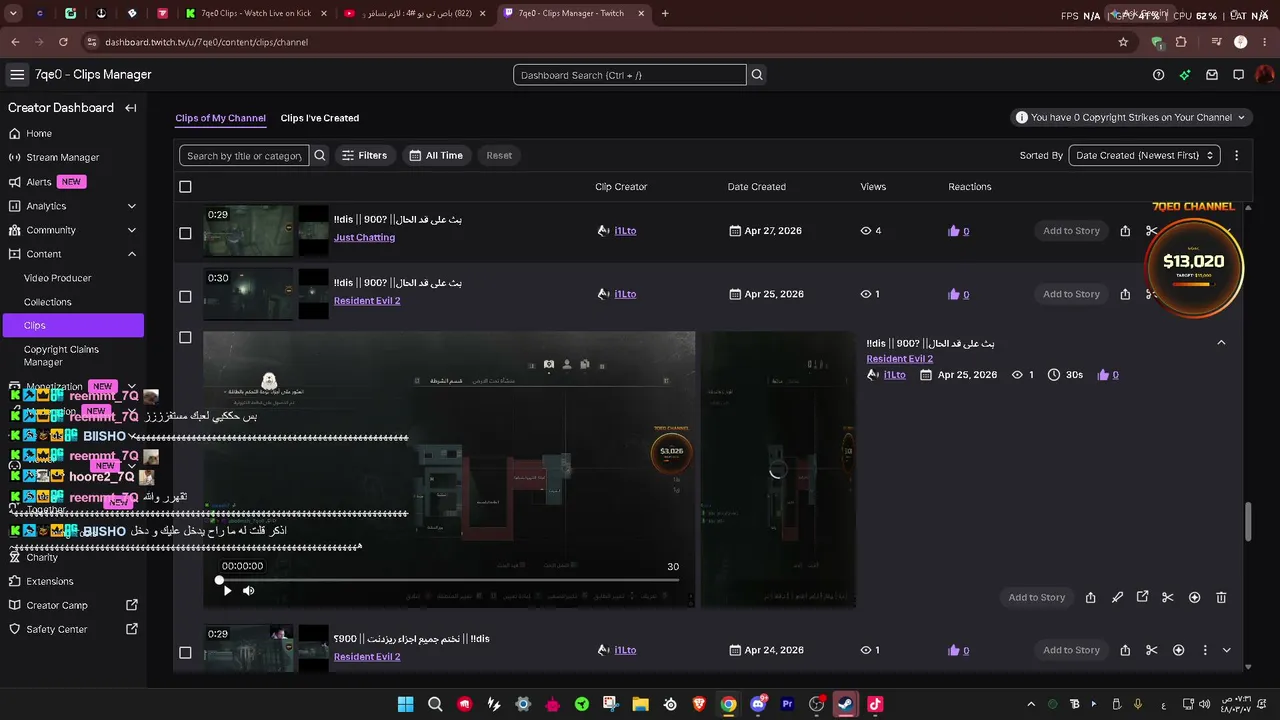Expand the Community sidebar section
Viewport: 1280px width, 720px height.
[x=132, y=230]
